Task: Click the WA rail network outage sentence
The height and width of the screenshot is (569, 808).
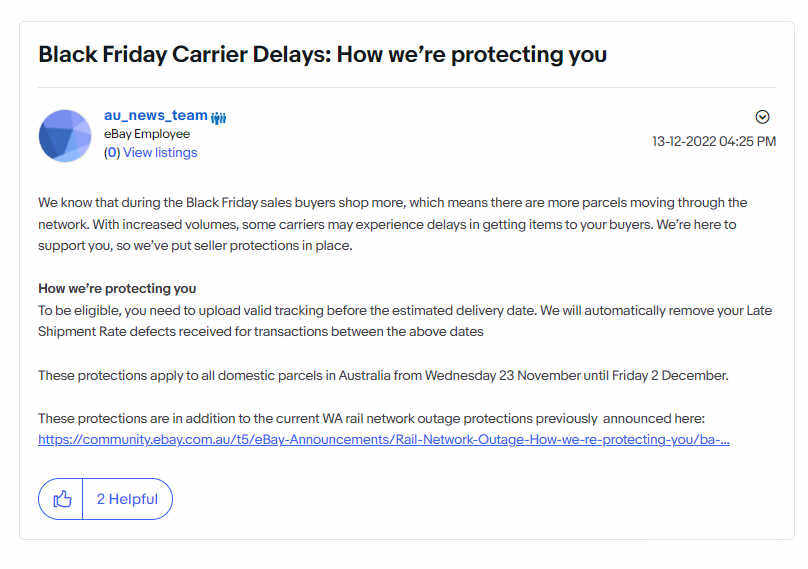Action: [371, 419]
